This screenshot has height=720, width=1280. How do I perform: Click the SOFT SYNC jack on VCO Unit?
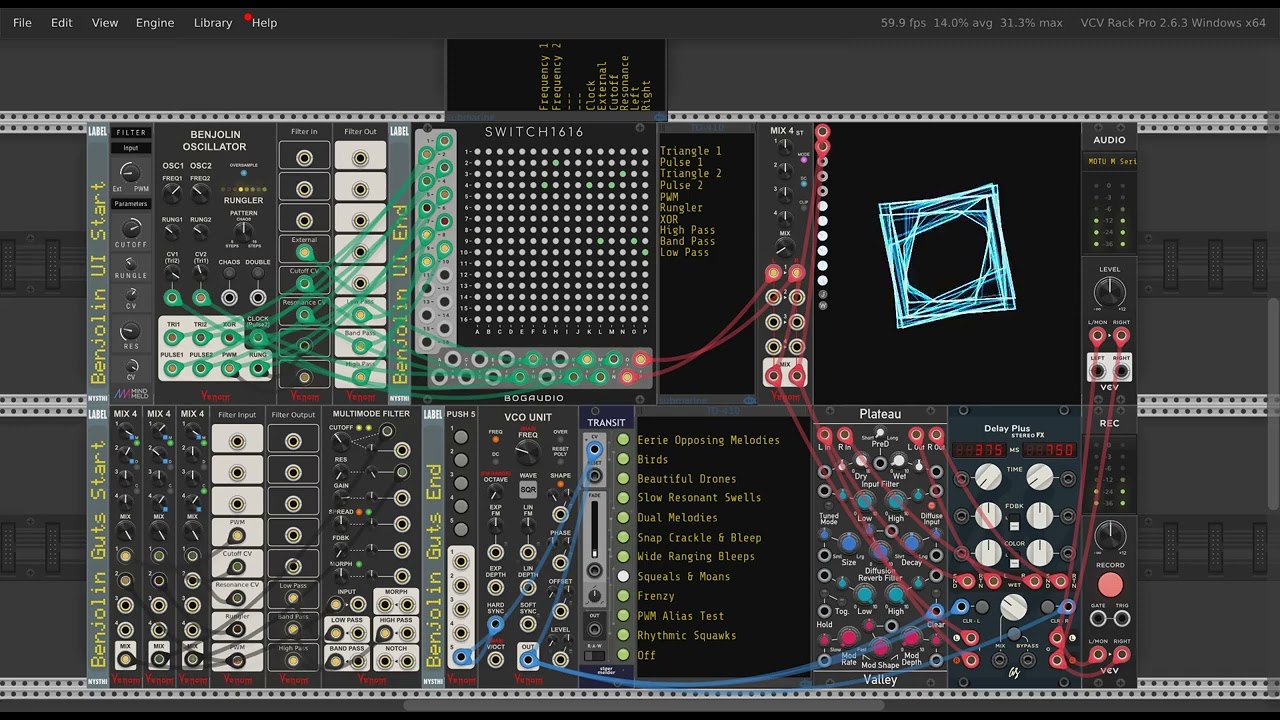pyautogui.click(x=528, y=626)
